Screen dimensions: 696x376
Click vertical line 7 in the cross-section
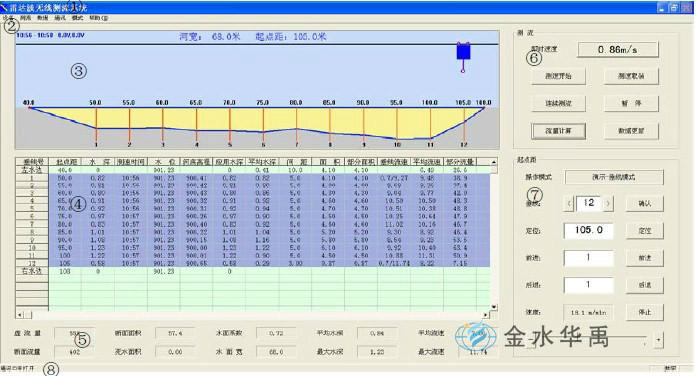[x=297, y=124]
